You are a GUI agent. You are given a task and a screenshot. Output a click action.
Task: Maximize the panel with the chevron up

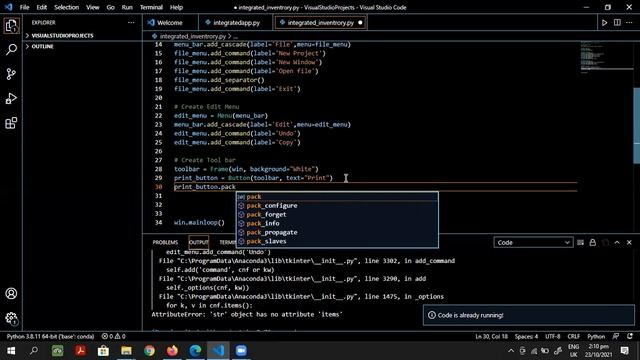617,242
